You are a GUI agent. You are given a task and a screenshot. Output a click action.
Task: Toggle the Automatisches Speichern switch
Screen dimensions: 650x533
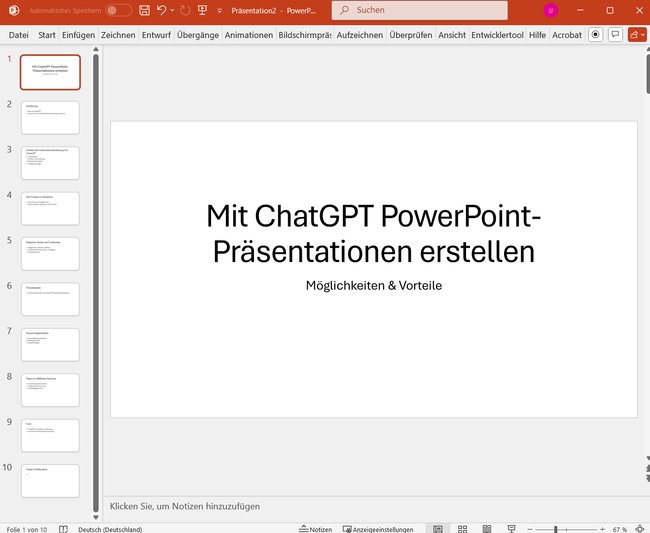click(118, 10)
